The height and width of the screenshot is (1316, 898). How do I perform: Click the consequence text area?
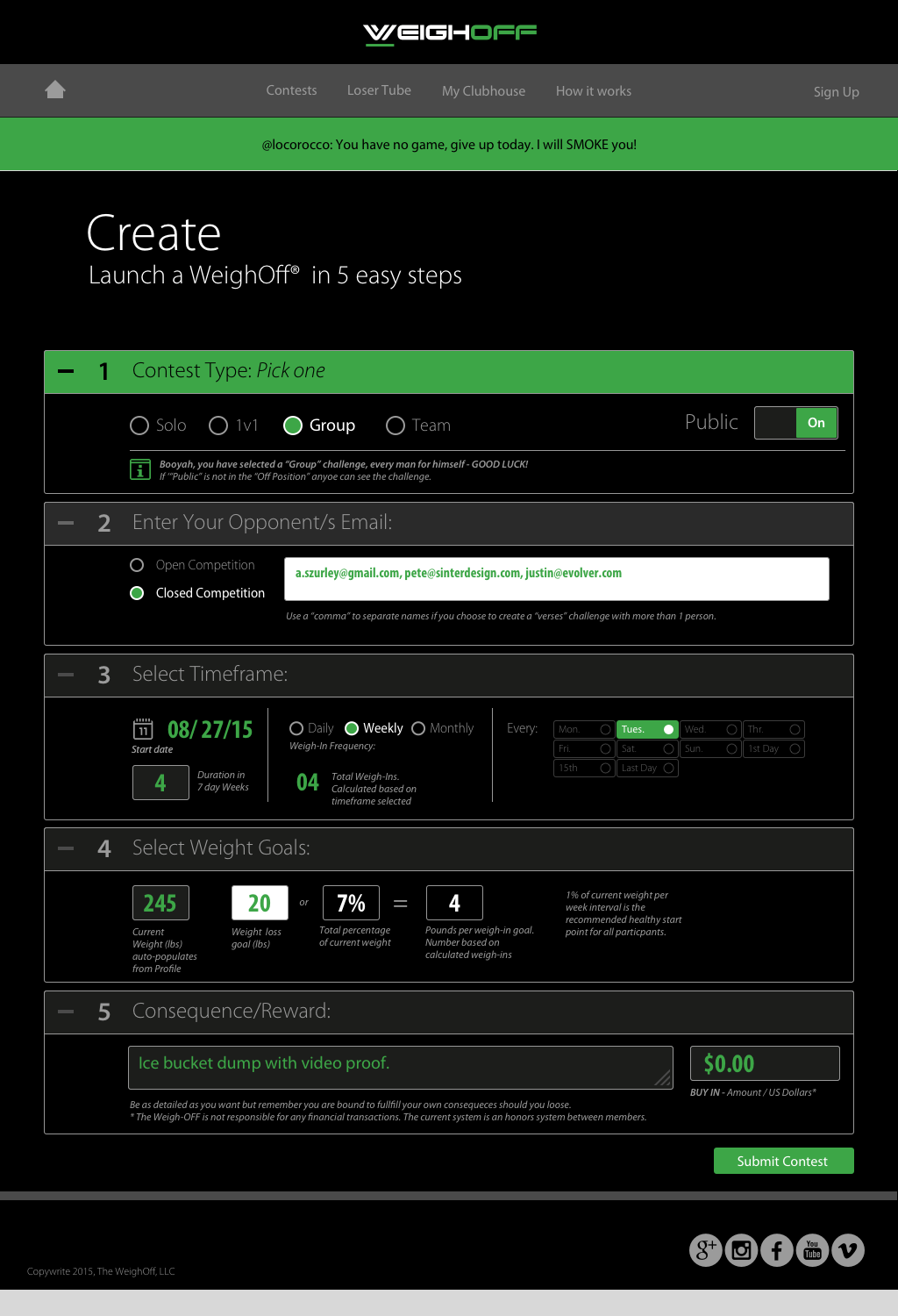pyautogui.click(x=401, y=1068)
